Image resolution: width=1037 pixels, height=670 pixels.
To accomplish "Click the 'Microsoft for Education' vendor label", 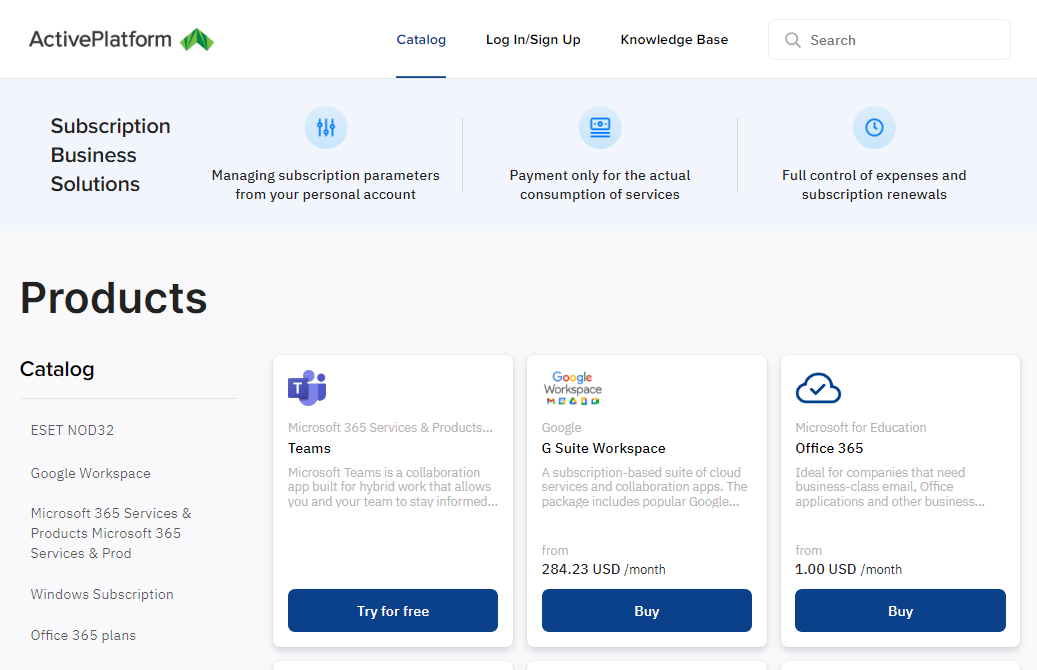I will click(860, 427).
